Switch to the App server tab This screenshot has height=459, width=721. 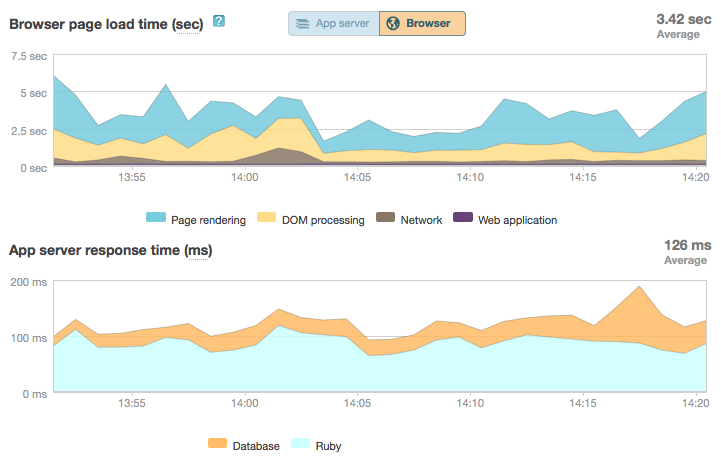pos(334,23)
